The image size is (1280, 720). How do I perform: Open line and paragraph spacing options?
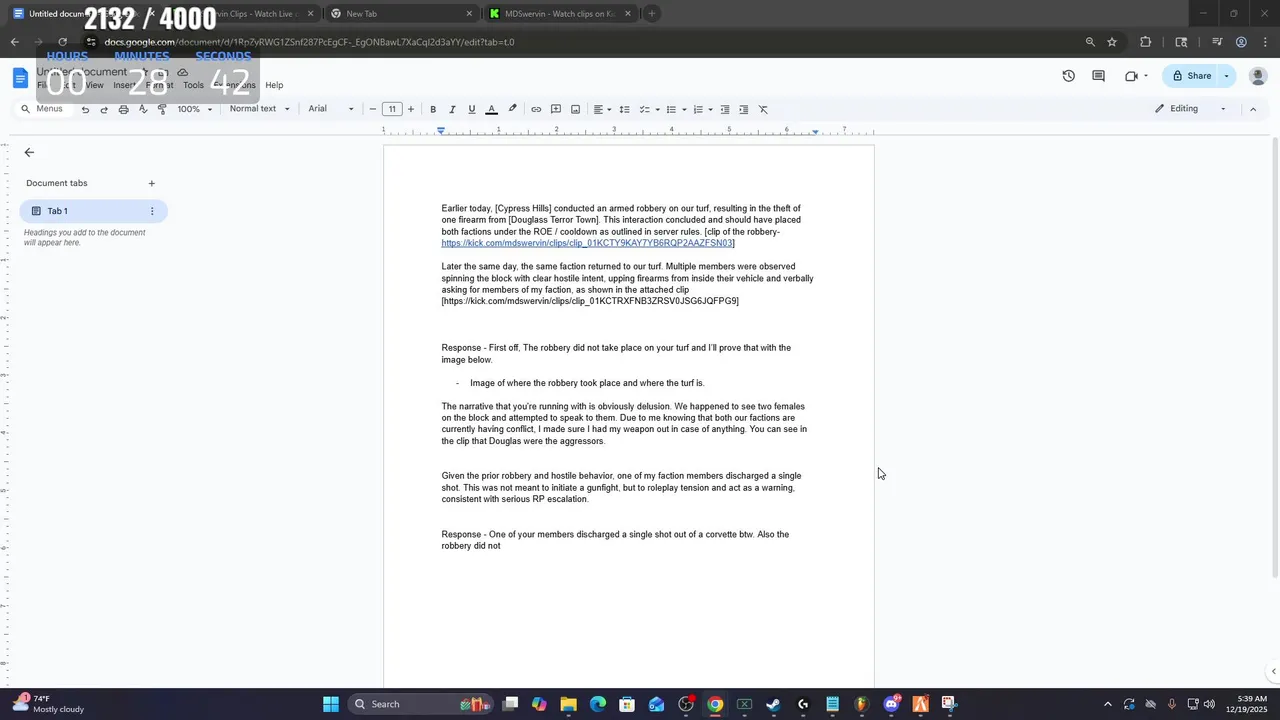(624, 109)
